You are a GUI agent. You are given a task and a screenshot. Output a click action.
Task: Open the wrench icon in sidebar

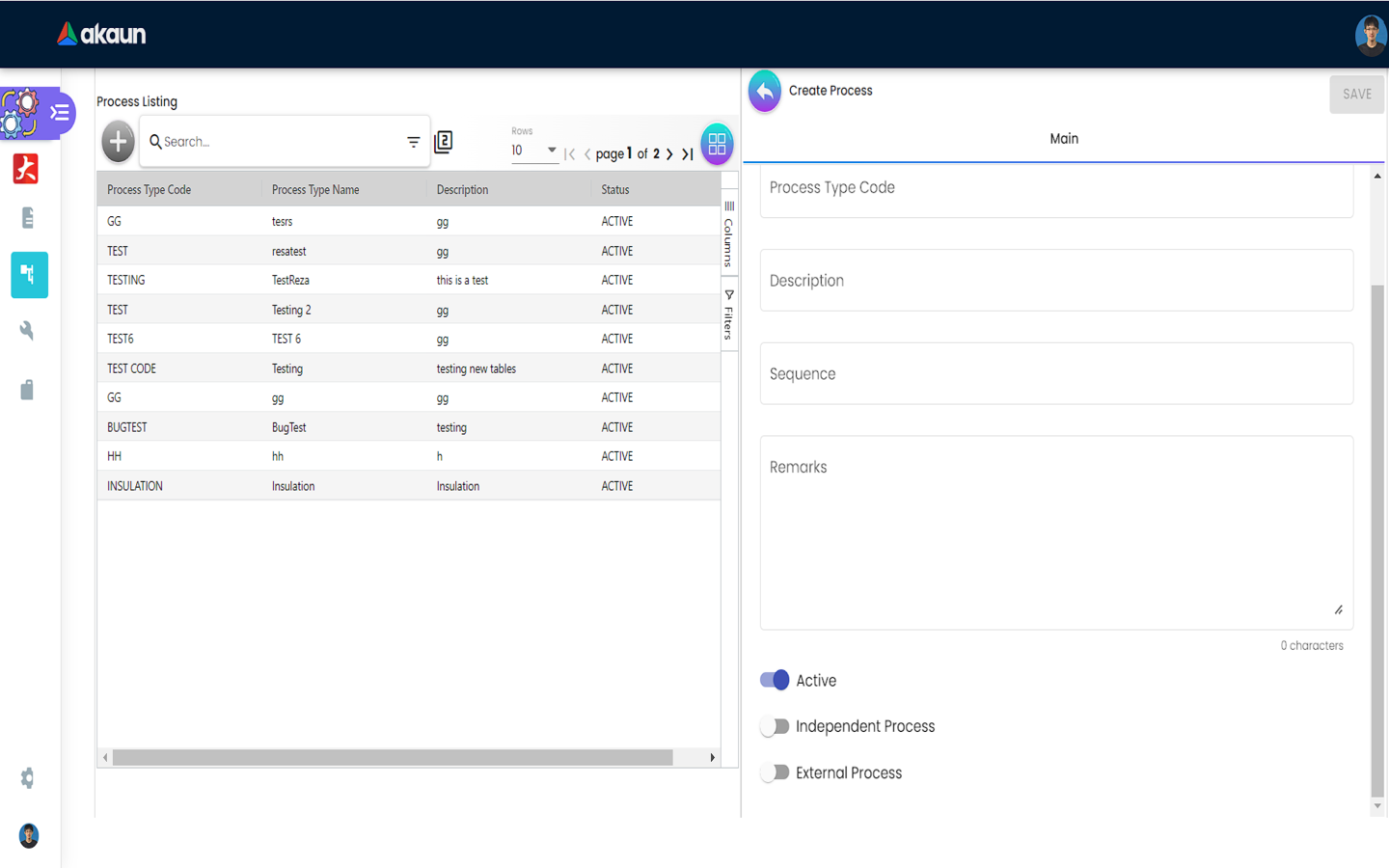point(27,331)
